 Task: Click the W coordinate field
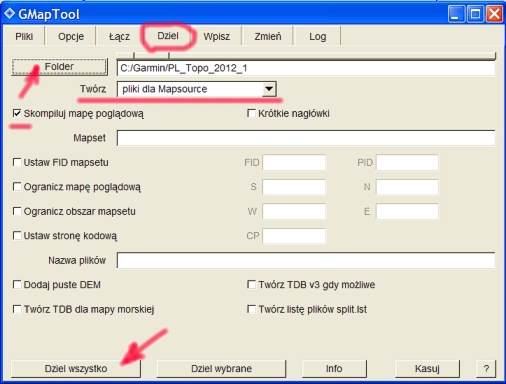[x=294, y=211]
